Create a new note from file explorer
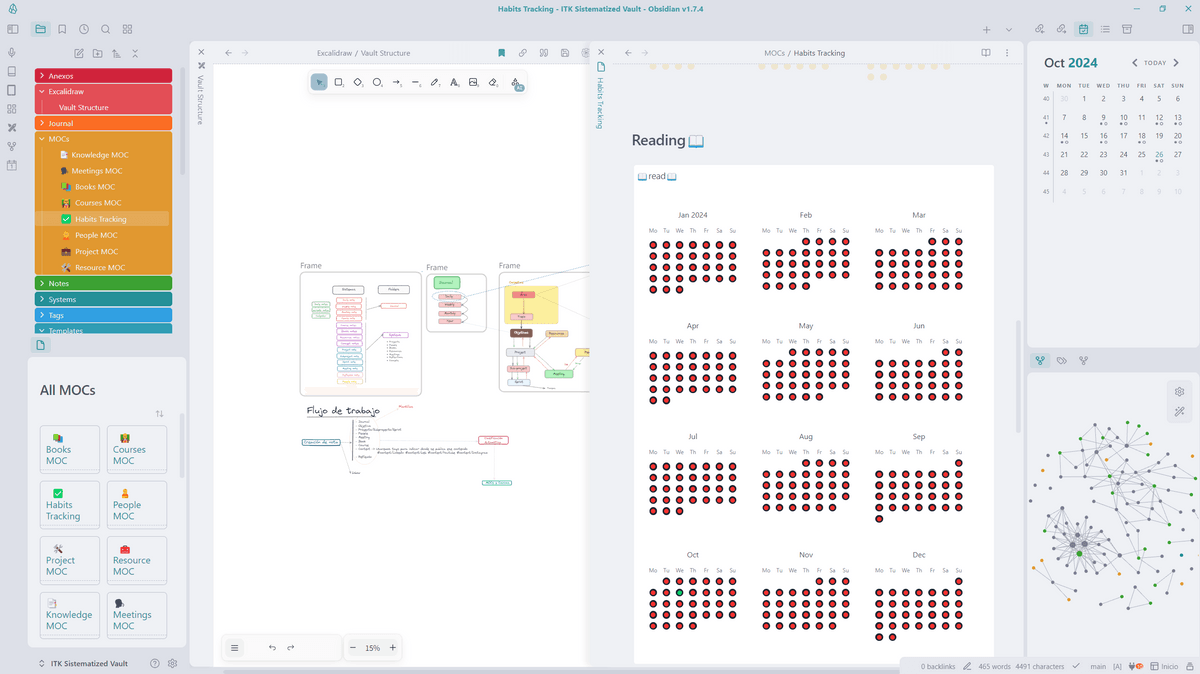The width and height of the screenshot is (1200, 674). [x=79, y=53]
